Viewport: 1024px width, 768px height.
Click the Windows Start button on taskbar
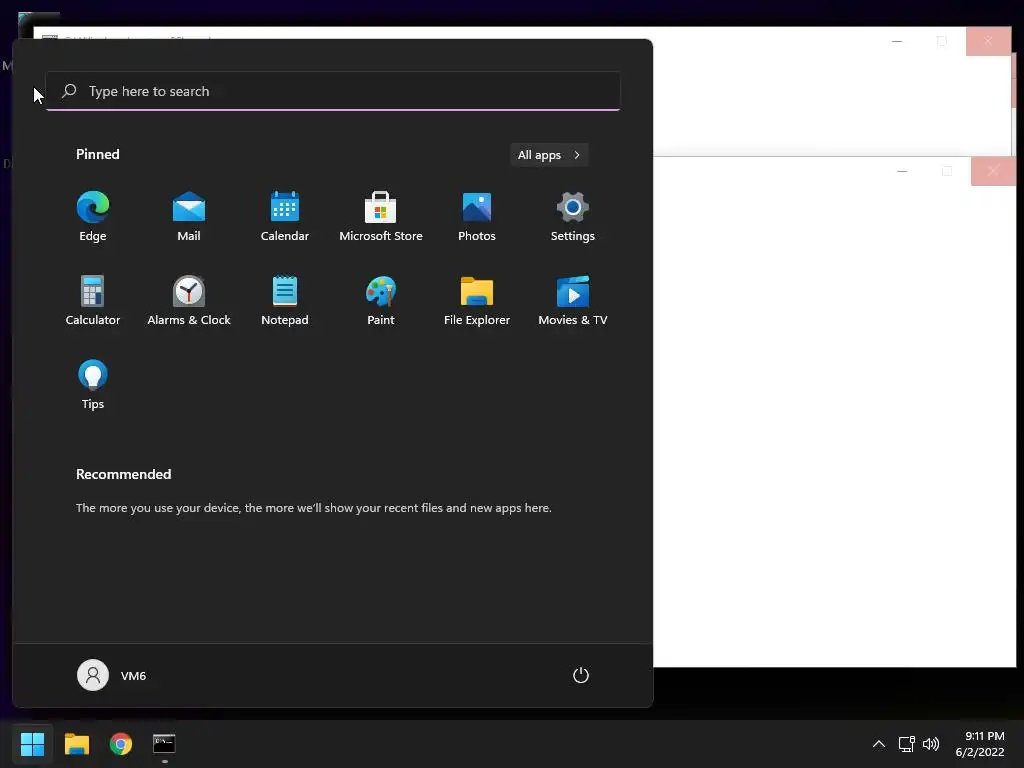click(32, 744)
